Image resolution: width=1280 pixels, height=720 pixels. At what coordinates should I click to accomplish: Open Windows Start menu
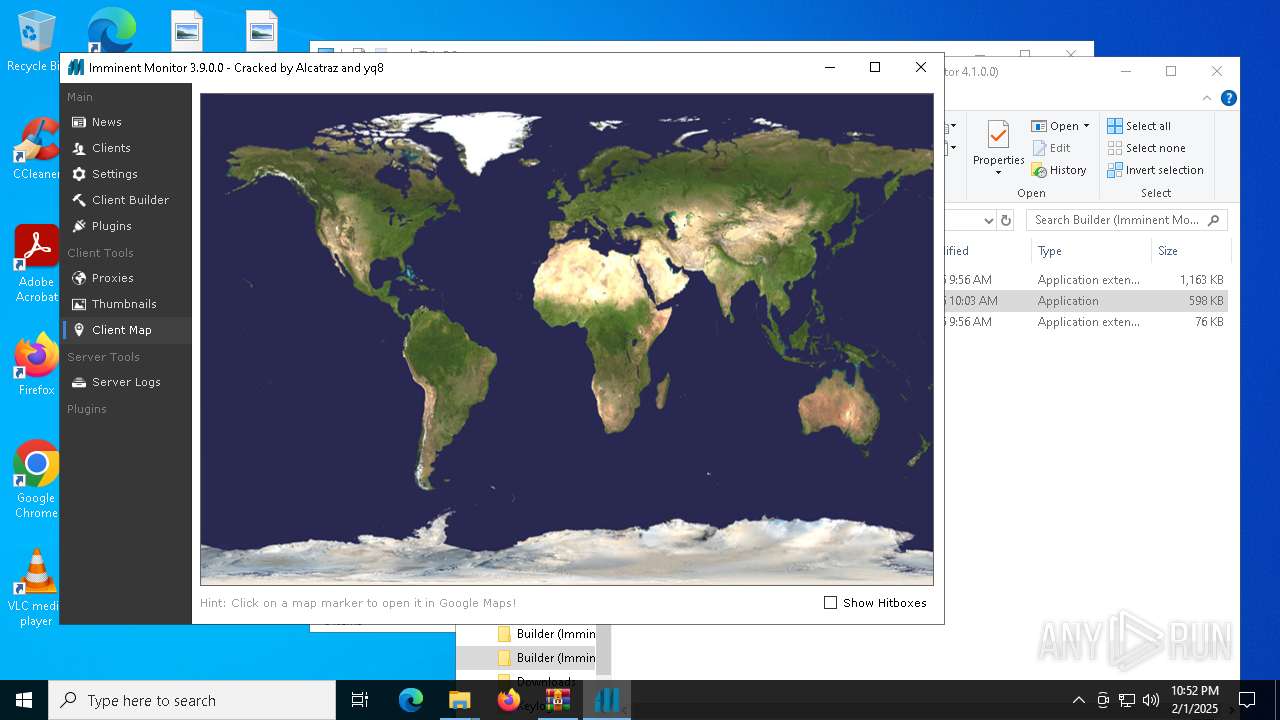(24, 700)
